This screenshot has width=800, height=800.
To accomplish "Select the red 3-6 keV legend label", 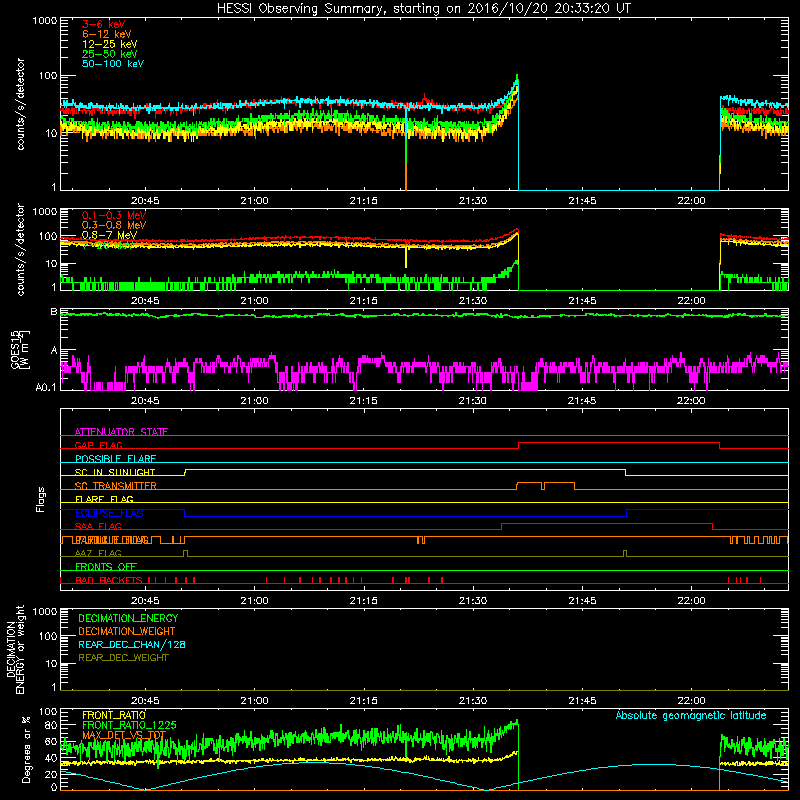I will [x=103, y=24].
